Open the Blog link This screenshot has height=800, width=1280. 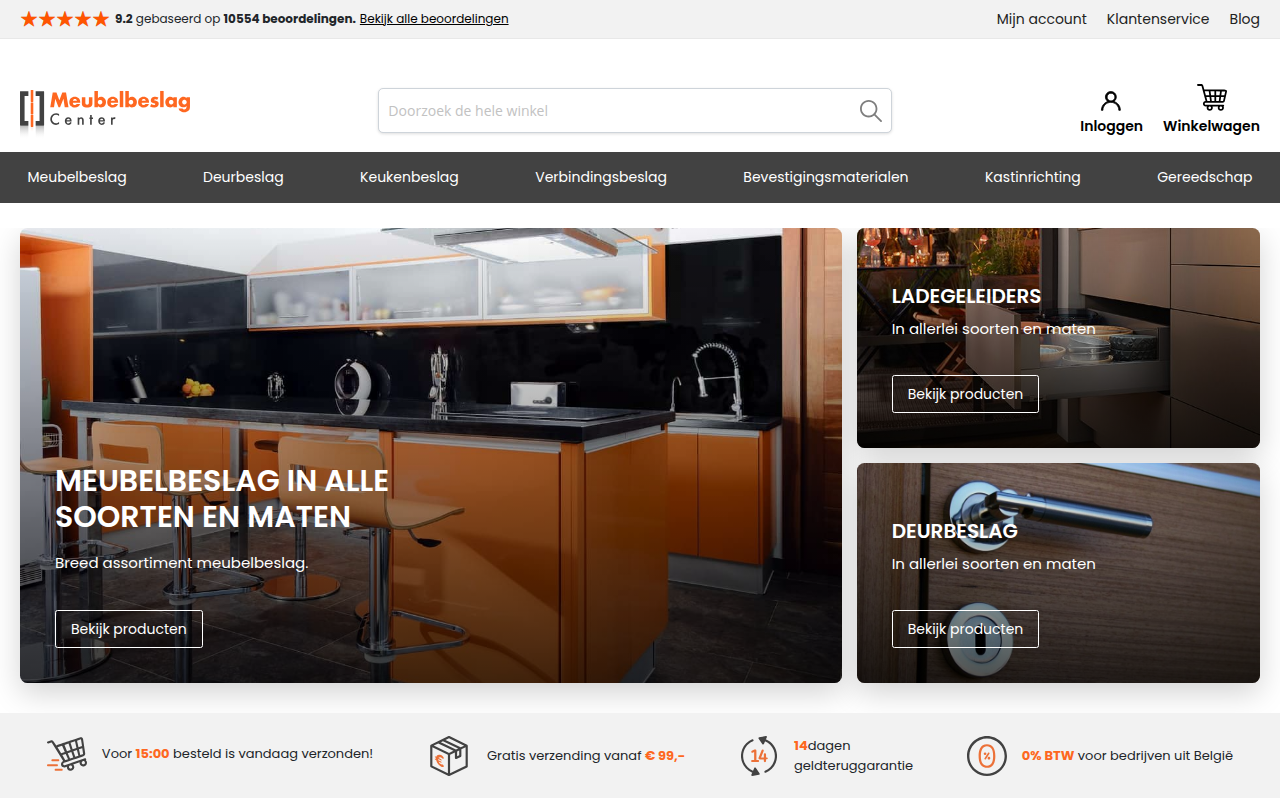1245,19
